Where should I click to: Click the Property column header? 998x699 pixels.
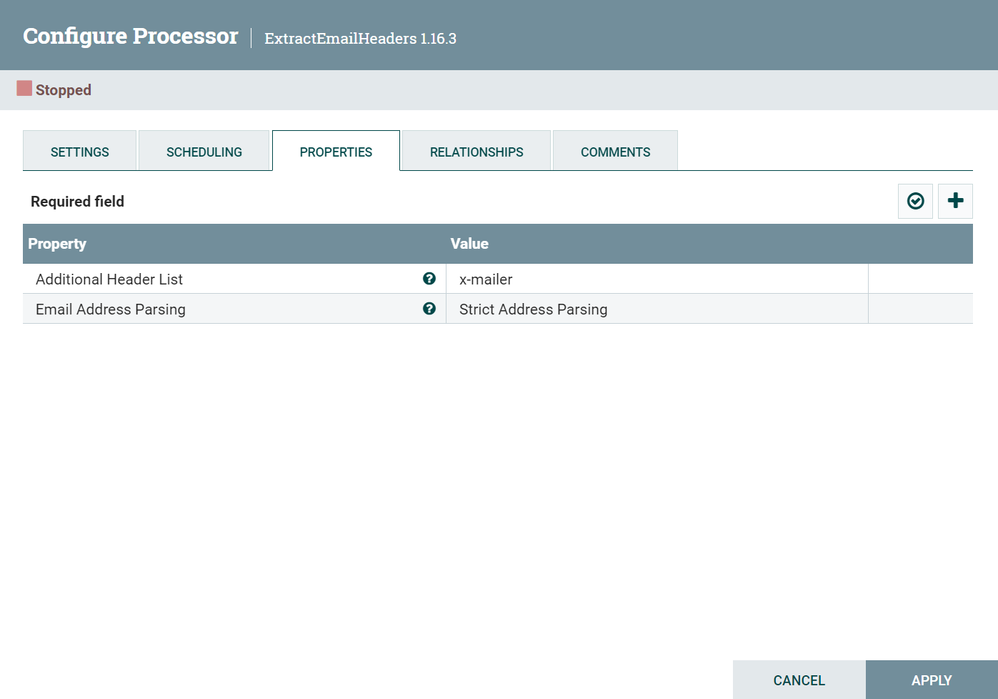57,244
